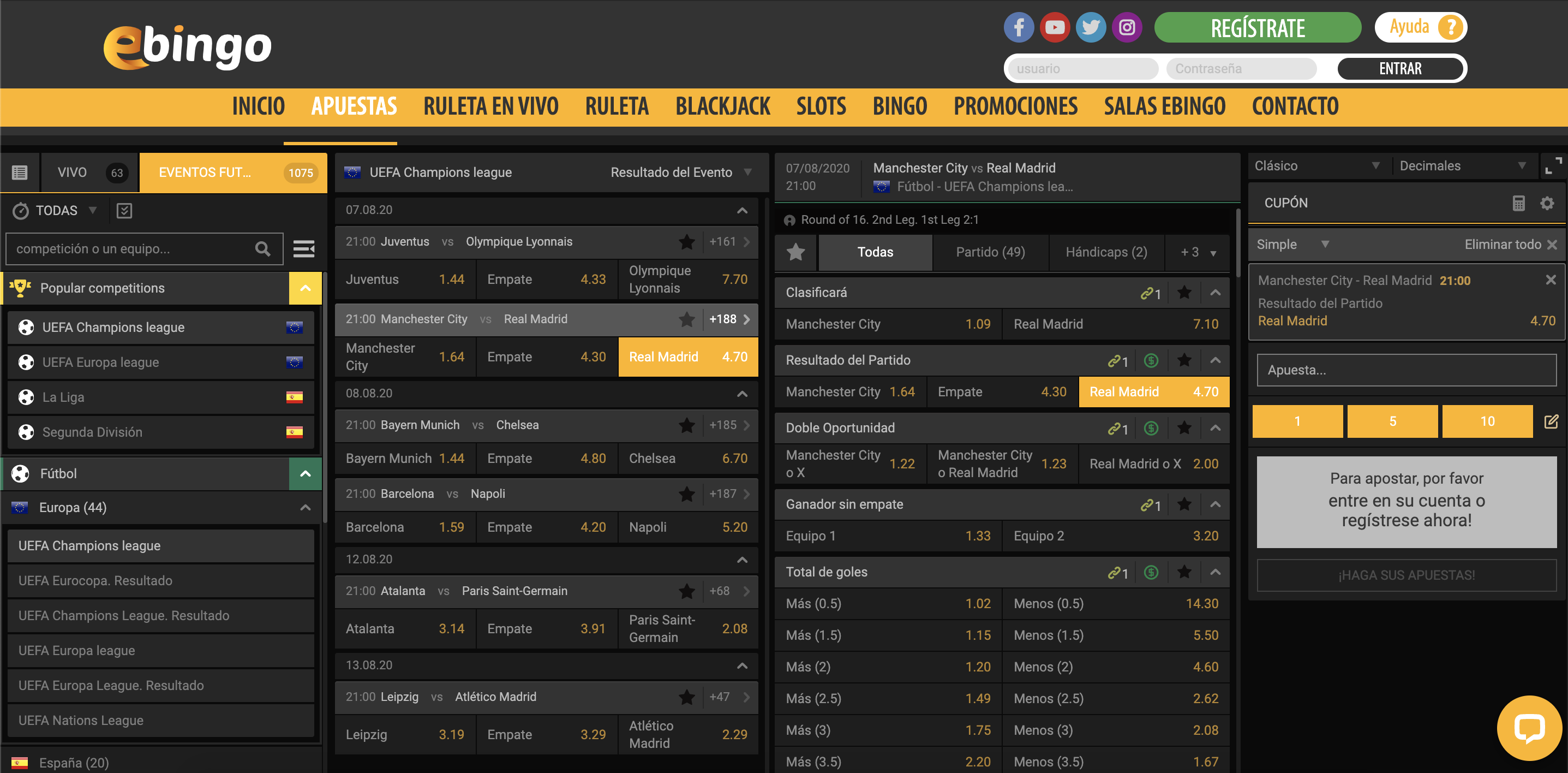The width and height of the screenshot is (1568, 773).
Task: Open the +3 more markets dropdown
Action: [x=1198, y=252]
